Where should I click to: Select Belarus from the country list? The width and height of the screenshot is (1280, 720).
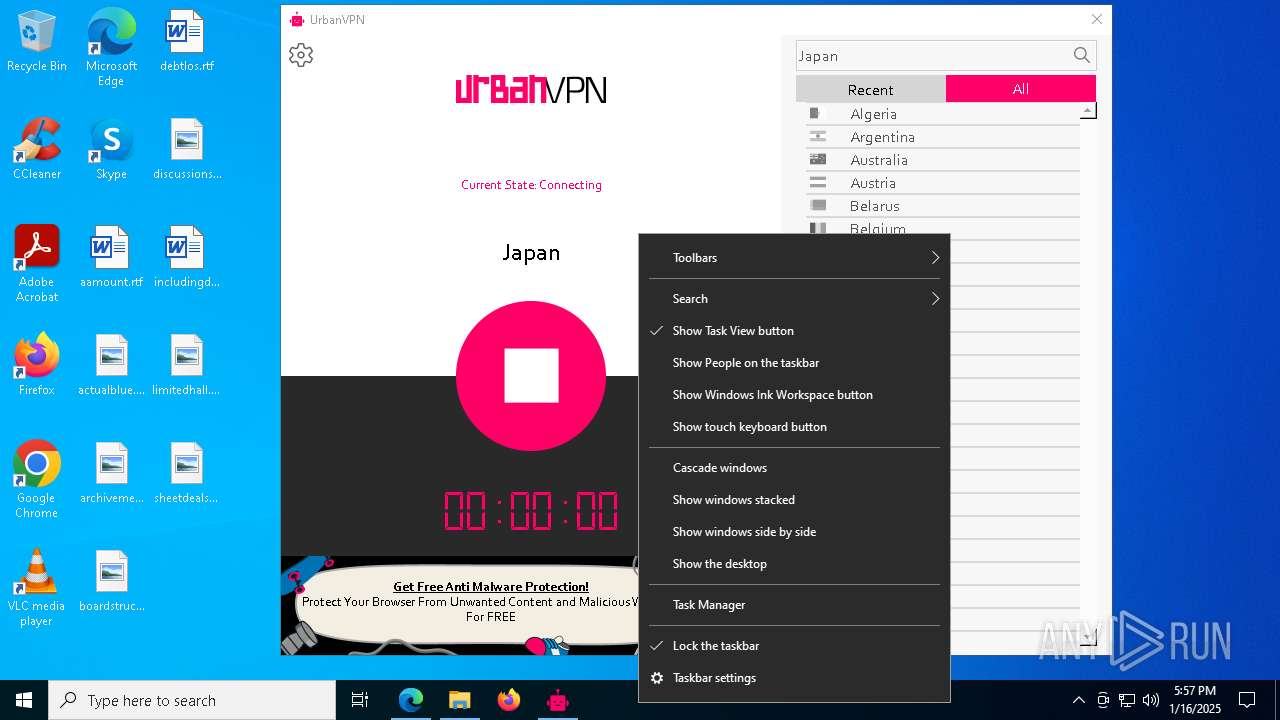pos(943,206)
